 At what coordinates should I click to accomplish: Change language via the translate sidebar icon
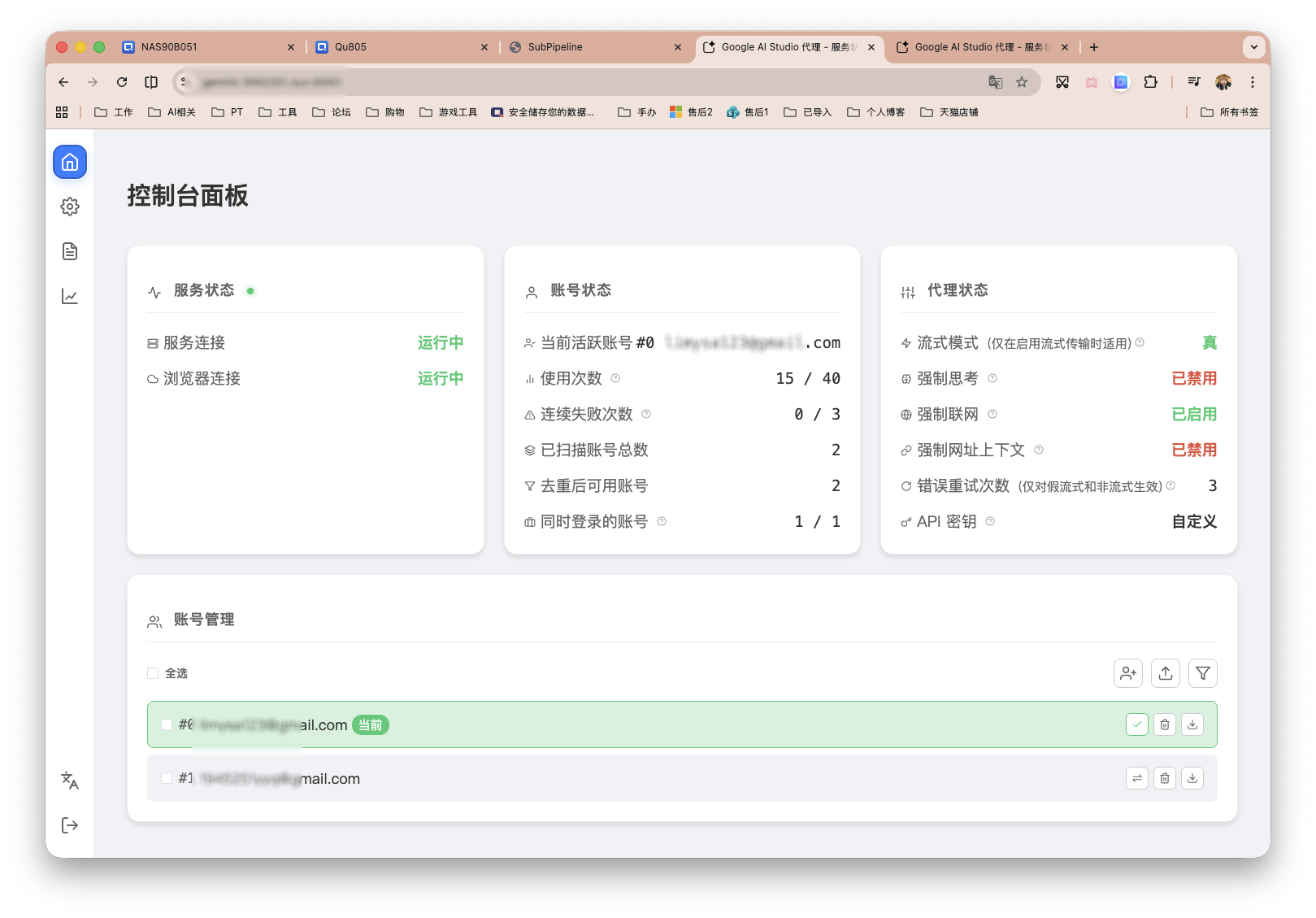pos(70,781)
